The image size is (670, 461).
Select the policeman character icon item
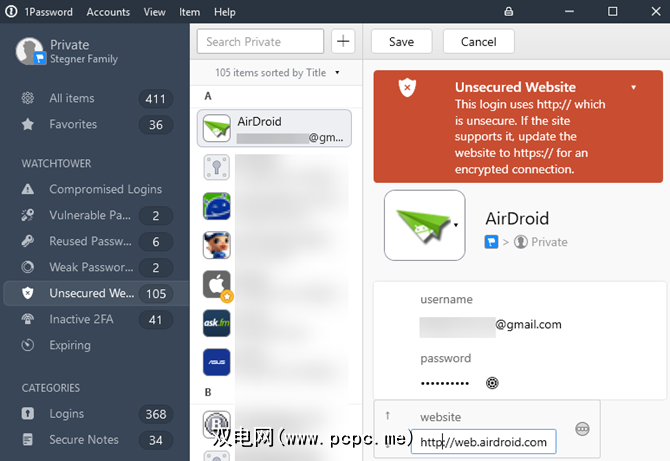pyautogui.click(x=217, y=245)
